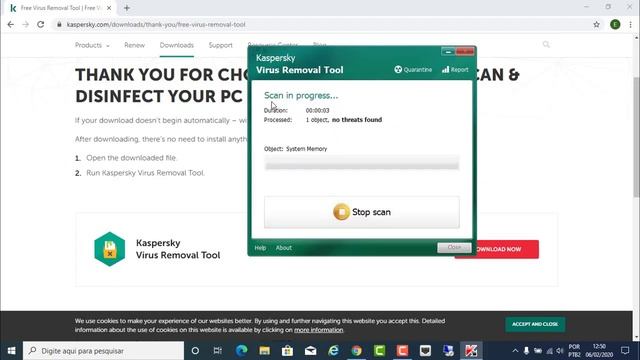Open Help in Virus Removal Tool
This screenshot has width=640, height=360.
260,248
